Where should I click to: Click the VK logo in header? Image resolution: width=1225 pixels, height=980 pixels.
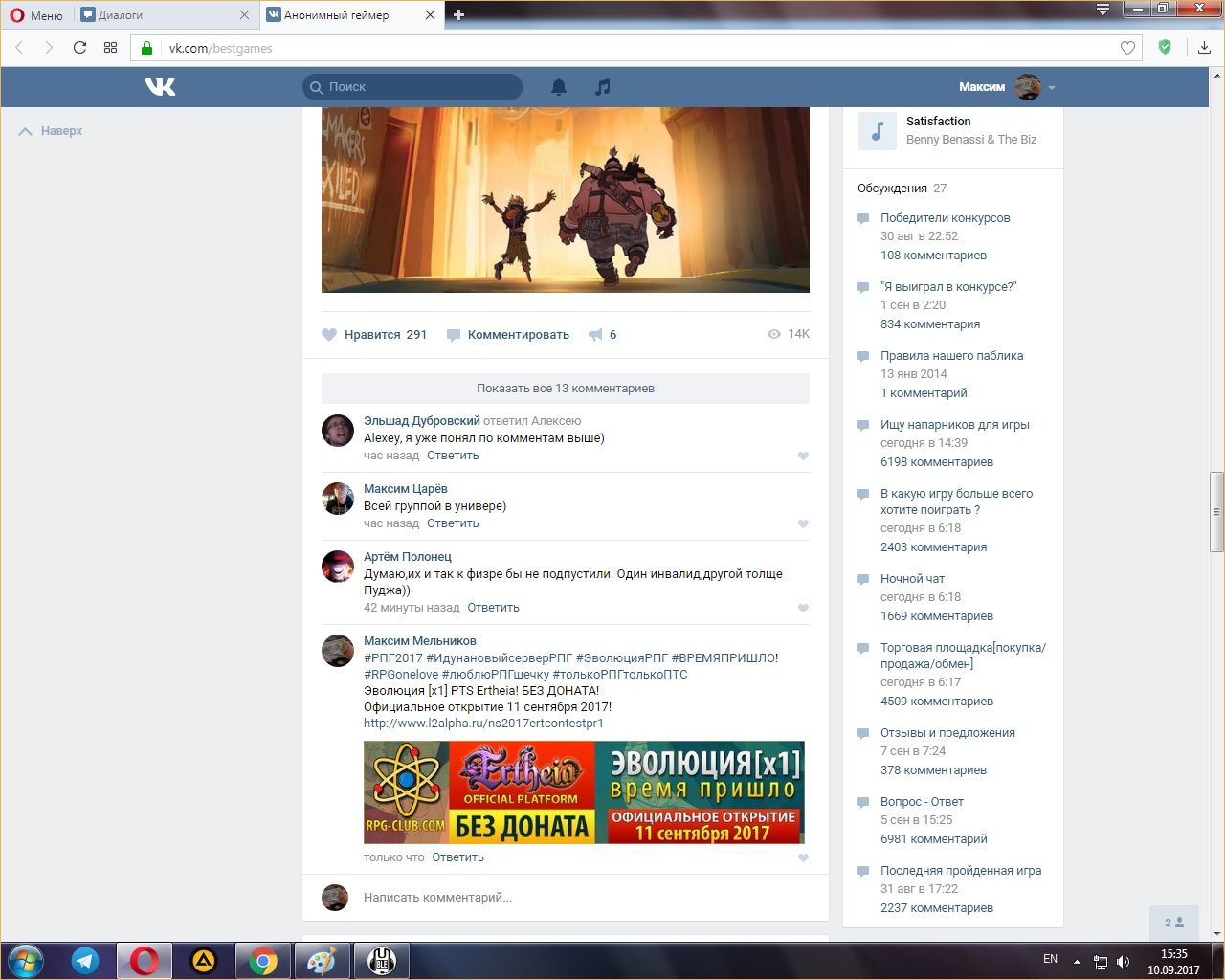click(x=160, y=87)
